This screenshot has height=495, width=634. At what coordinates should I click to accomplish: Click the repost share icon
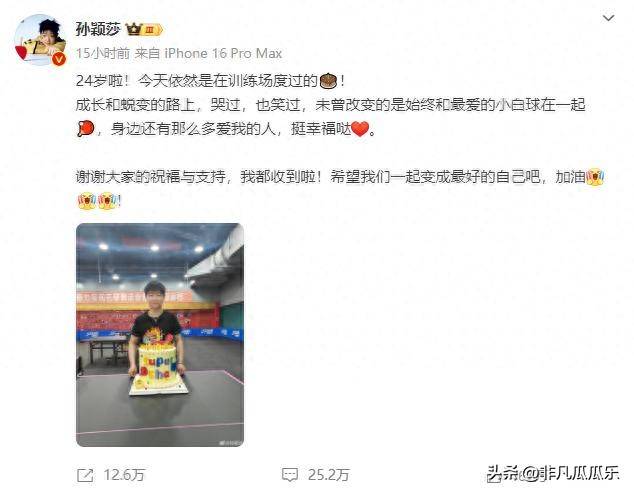coord(85,475)
